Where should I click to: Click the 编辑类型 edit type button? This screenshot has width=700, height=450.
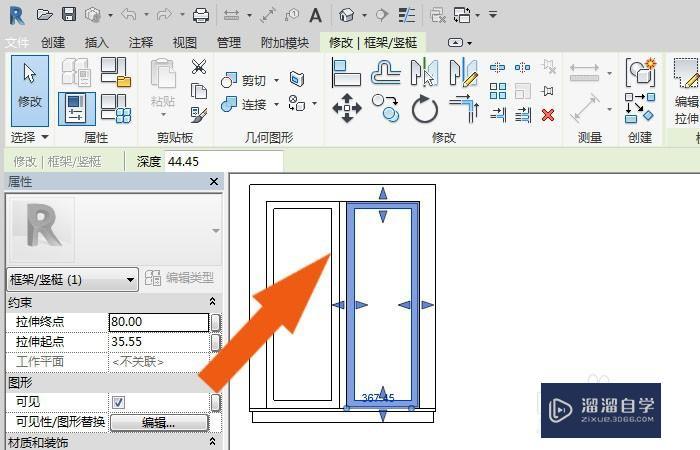tap(180, 278)
